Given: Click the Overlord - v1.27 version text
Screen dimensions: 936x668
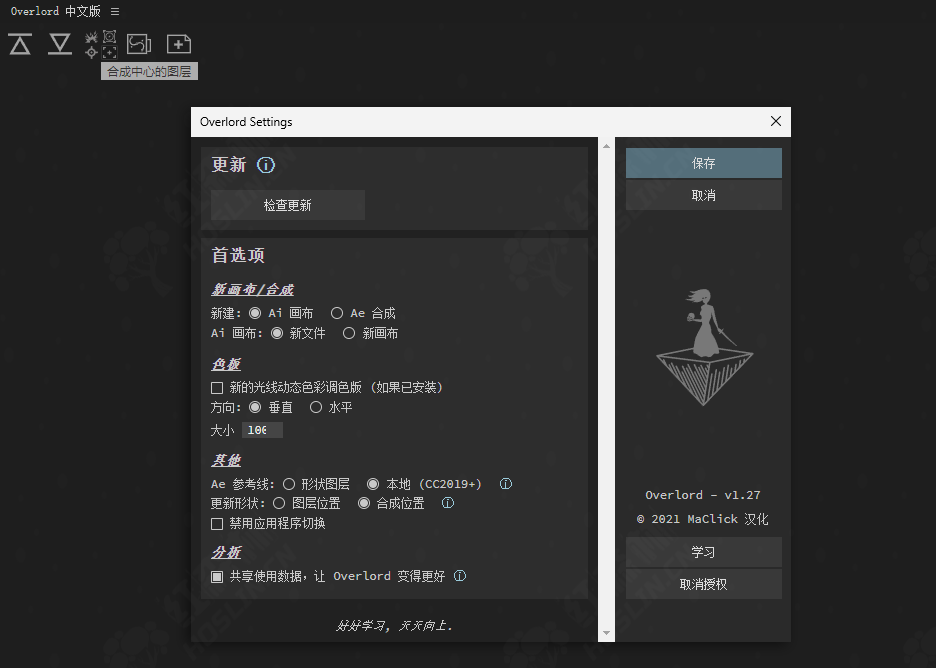Looking at the screenshot, I should (x=703, y=495).
